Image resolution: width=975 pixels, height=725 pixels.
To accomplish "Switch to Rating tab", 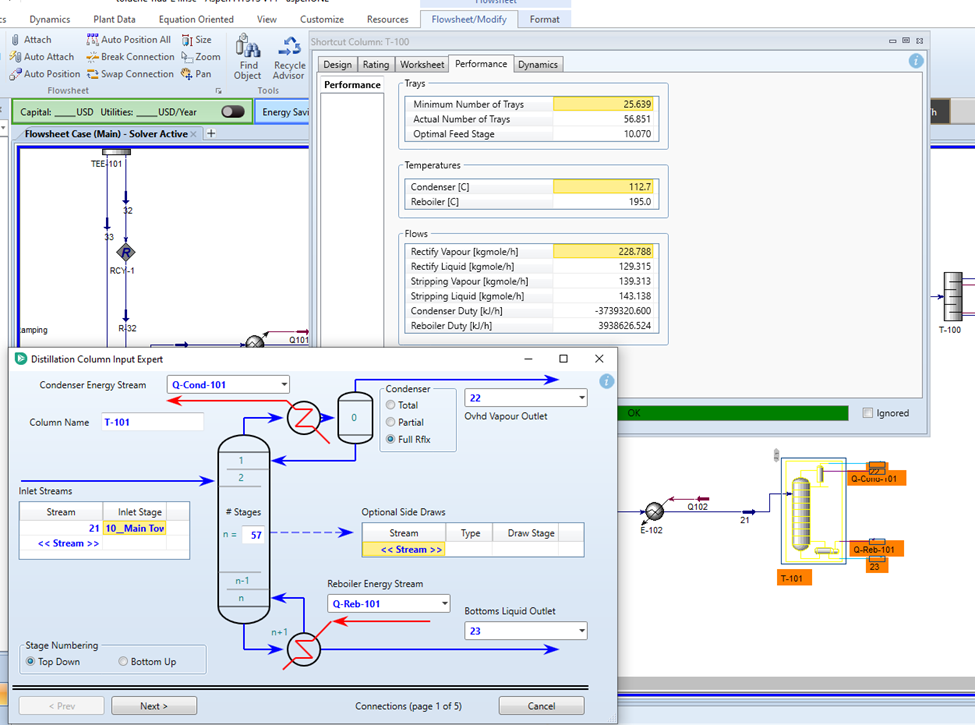I will point(376,65).
